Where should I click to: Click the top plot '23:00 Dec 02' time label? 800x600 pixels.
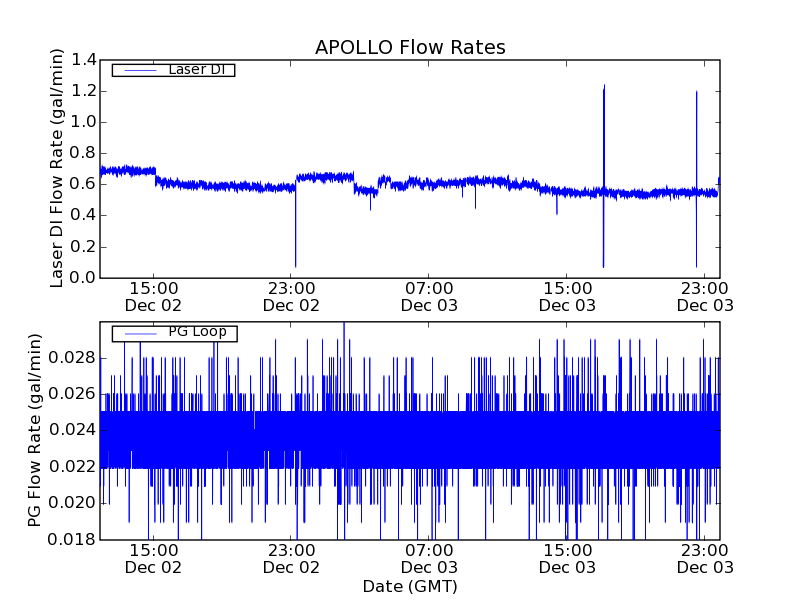pos(291,297)
